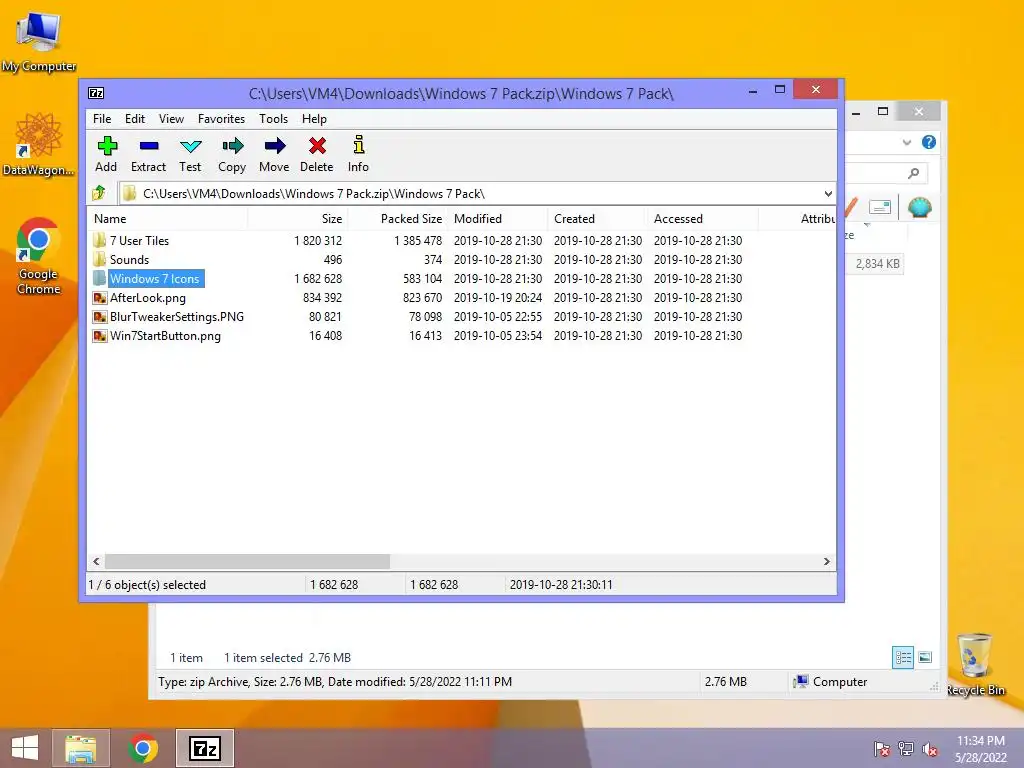1024x768 pixels.
Task: Open File Explorer from taskbar
Action: [81, 748]
